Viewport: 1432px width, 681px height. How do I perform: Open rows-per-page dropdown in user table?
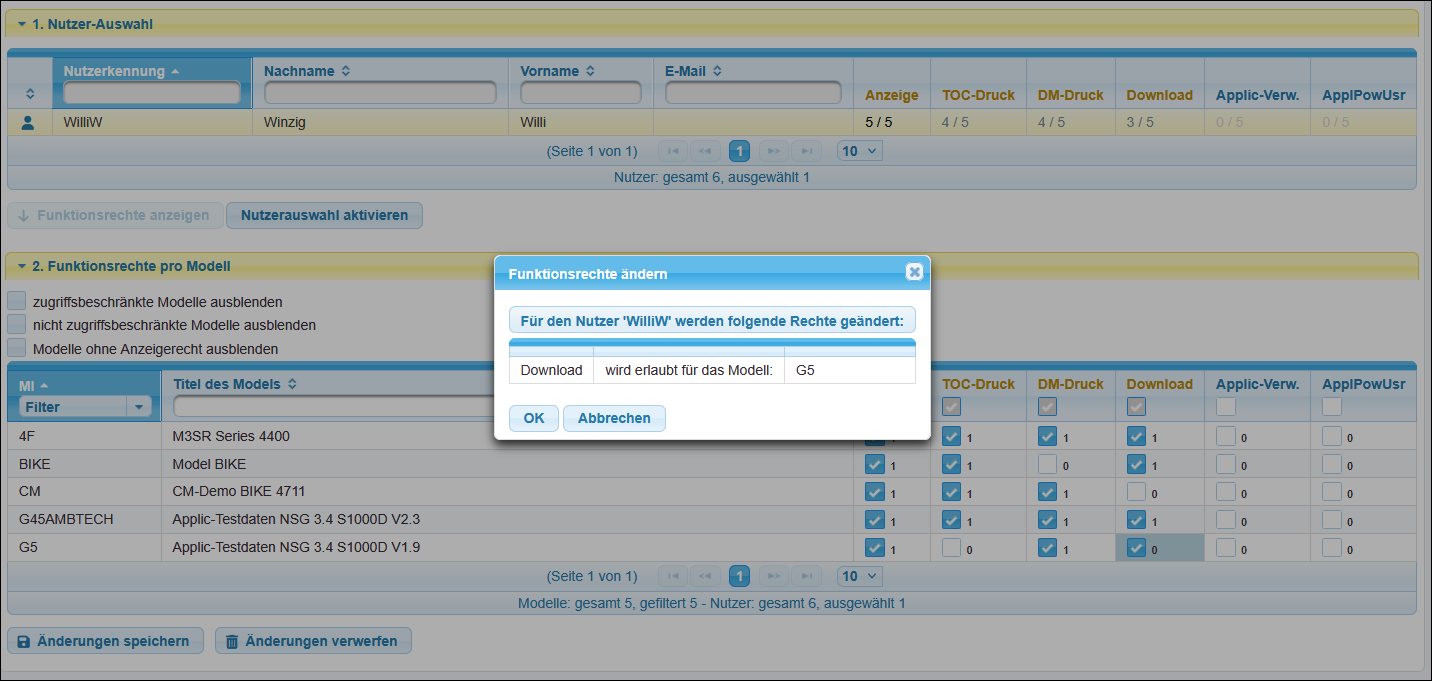click(860, 151)
